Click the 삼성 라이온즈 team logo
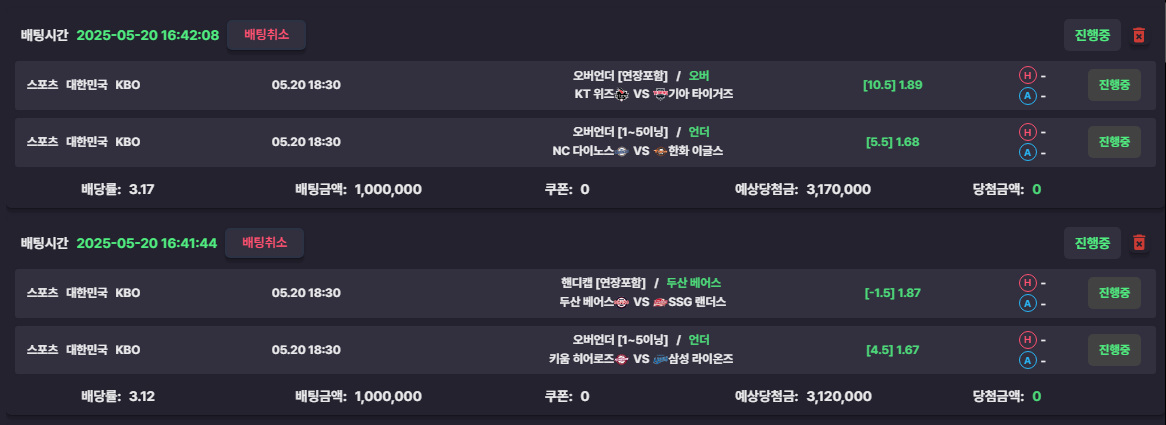Image resolution: width=1166 pixels, height=425 pixels. (661, 359)
